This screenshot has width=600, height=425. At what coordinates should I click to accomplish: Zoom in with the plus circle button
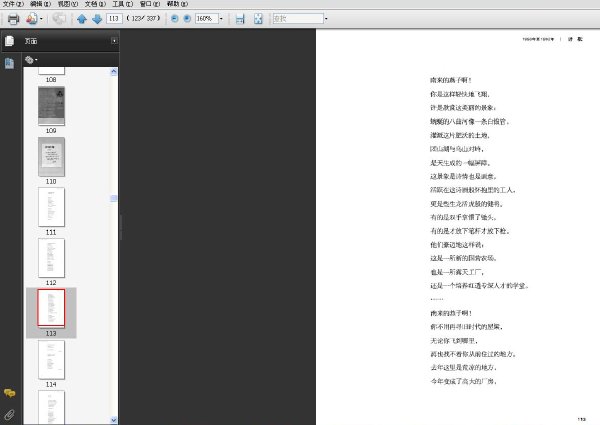click(x=187, y=18)
